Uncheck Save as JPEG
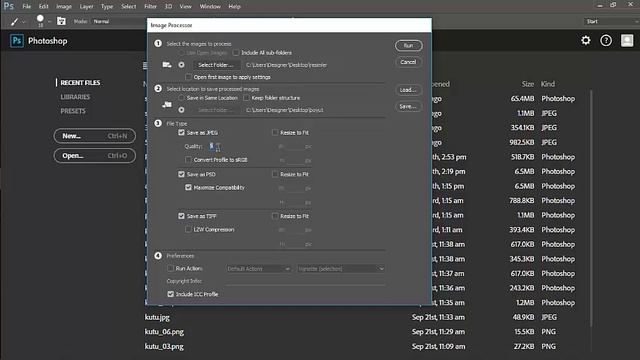This screenshot has width=640, height=360. [x=181, y=133]
